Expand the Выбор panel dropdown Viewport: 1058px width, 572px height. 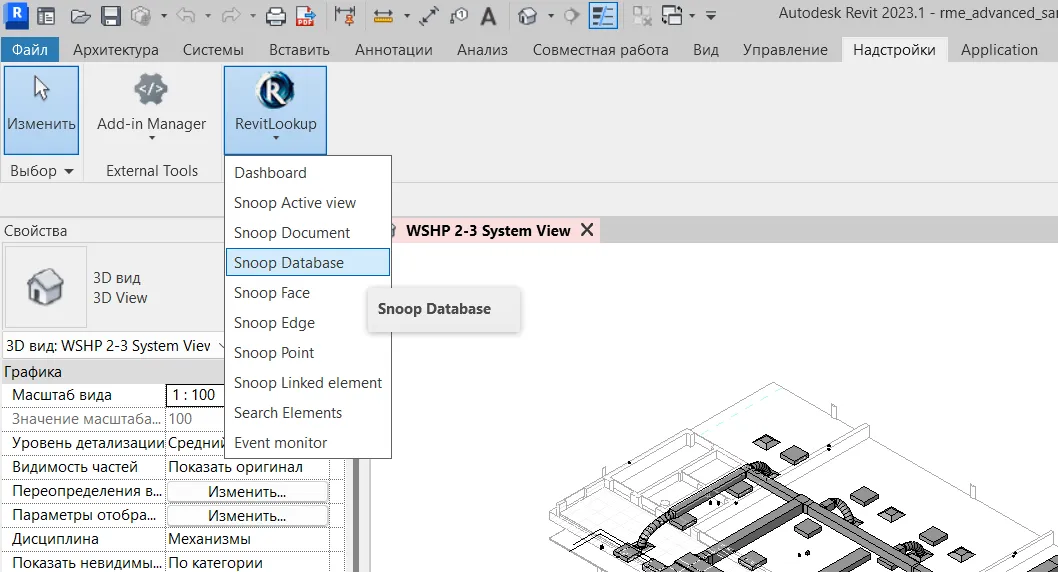coord(41,171)
